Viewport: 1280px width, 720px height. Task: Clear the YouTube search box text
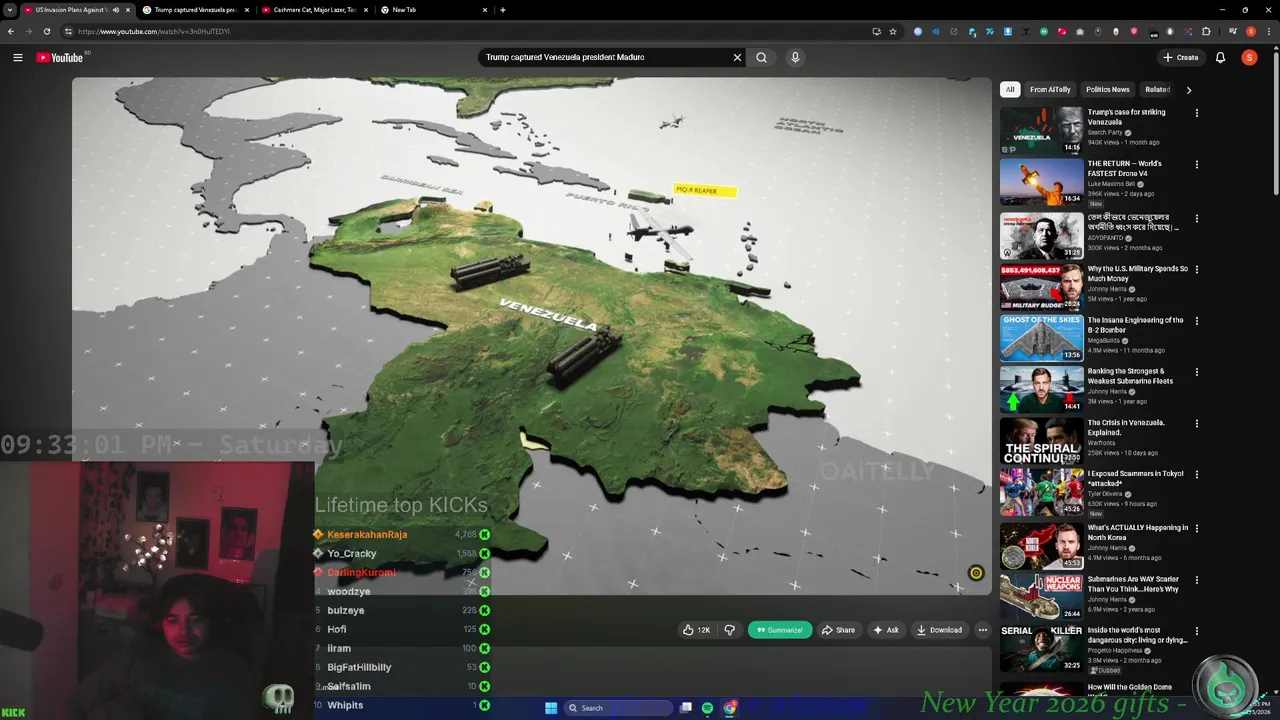pos(737,57)
